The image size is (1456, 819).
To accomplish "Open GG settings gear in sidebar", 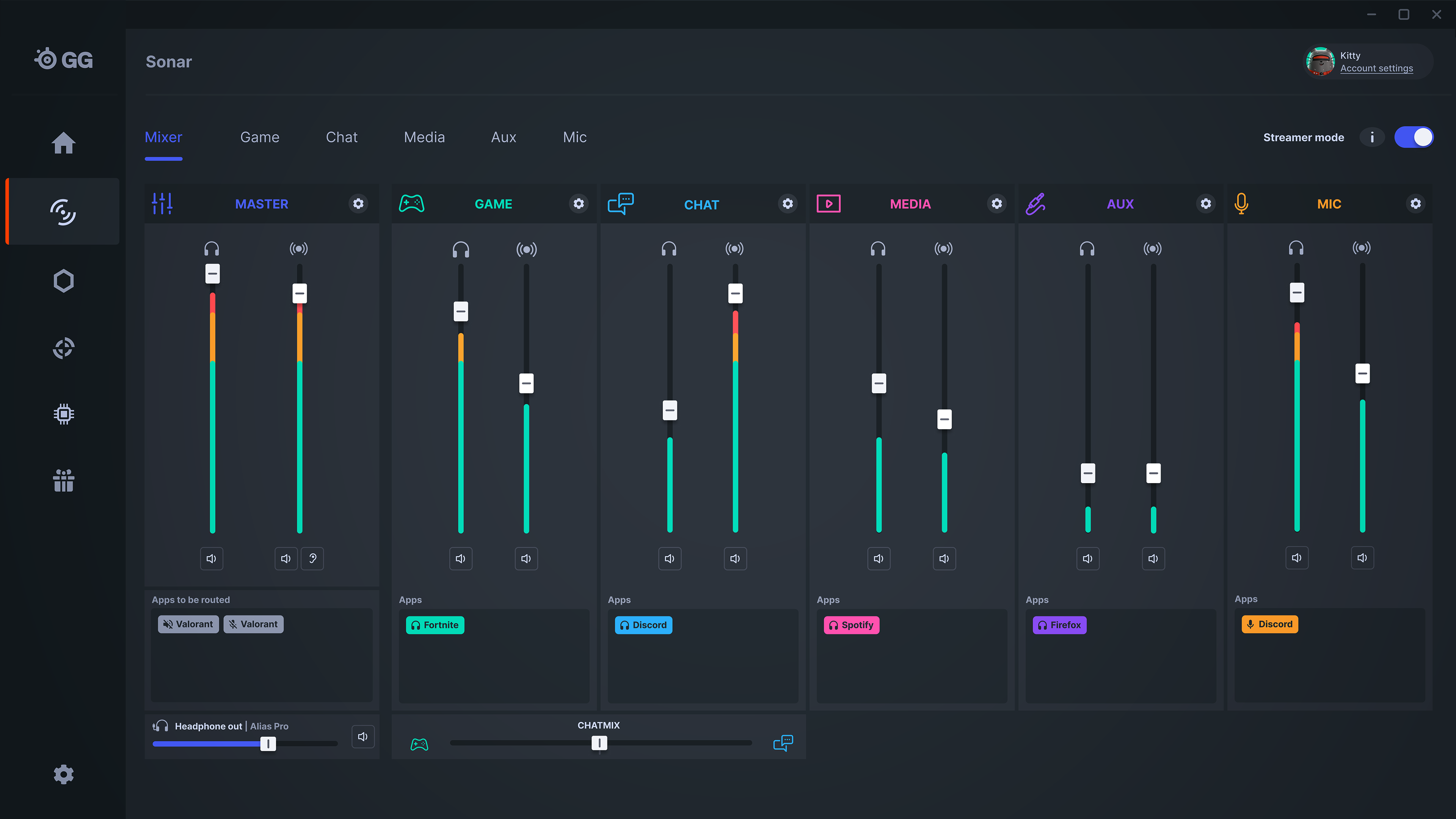I will (x=63, y=774).
